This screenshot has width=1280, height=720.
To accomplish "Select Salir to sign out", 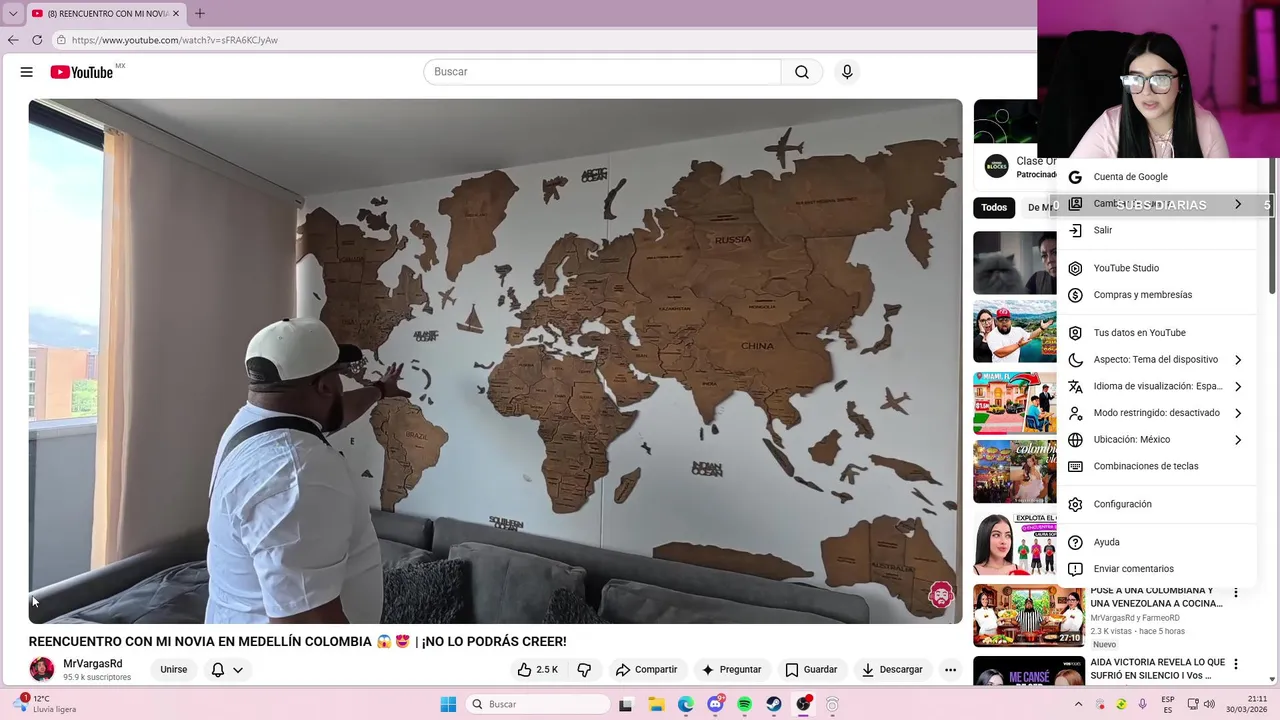I will pos(1156,230).
